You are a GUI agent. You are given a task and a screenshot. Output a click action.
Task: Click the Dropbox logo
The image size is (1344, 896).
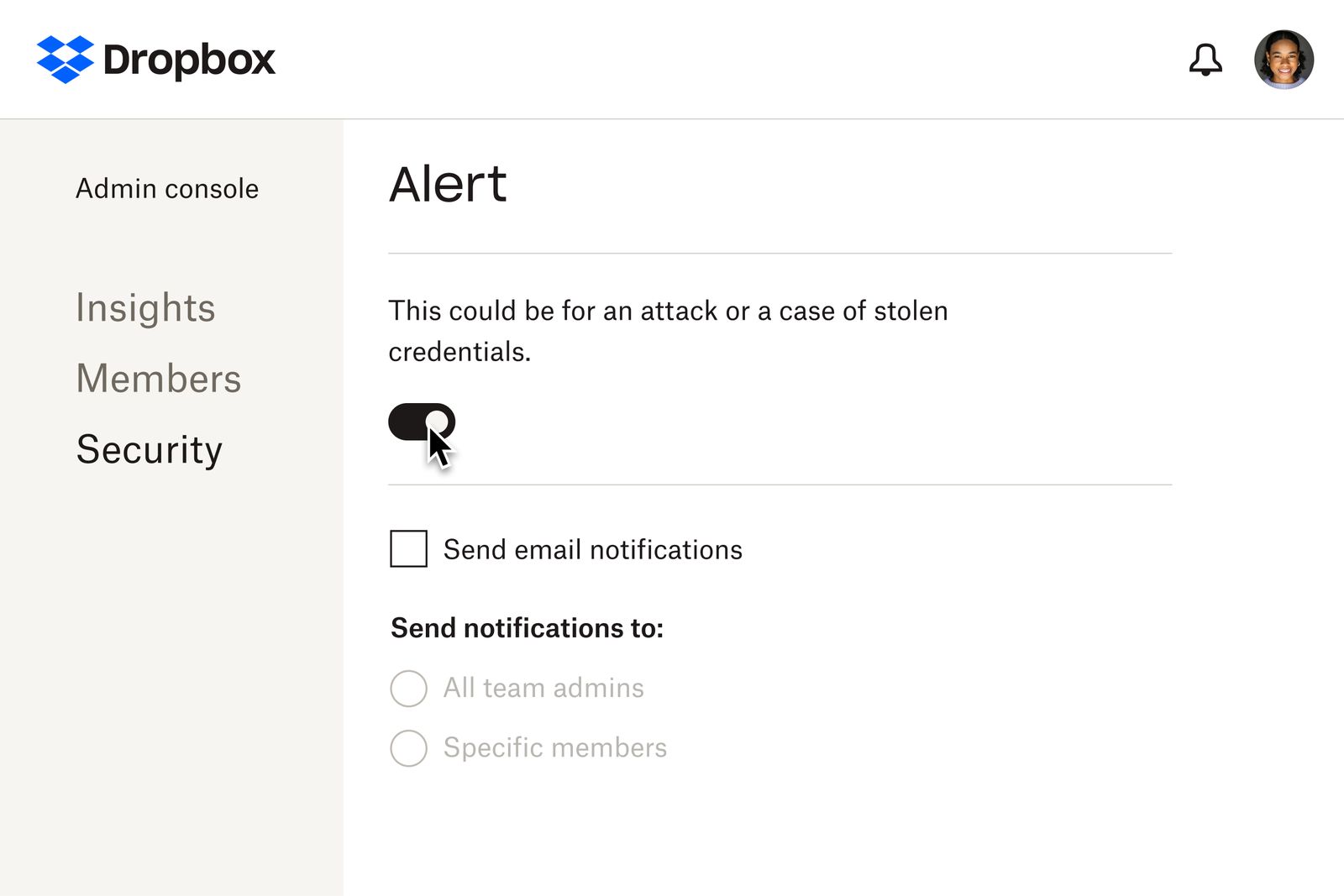(155, 59)
